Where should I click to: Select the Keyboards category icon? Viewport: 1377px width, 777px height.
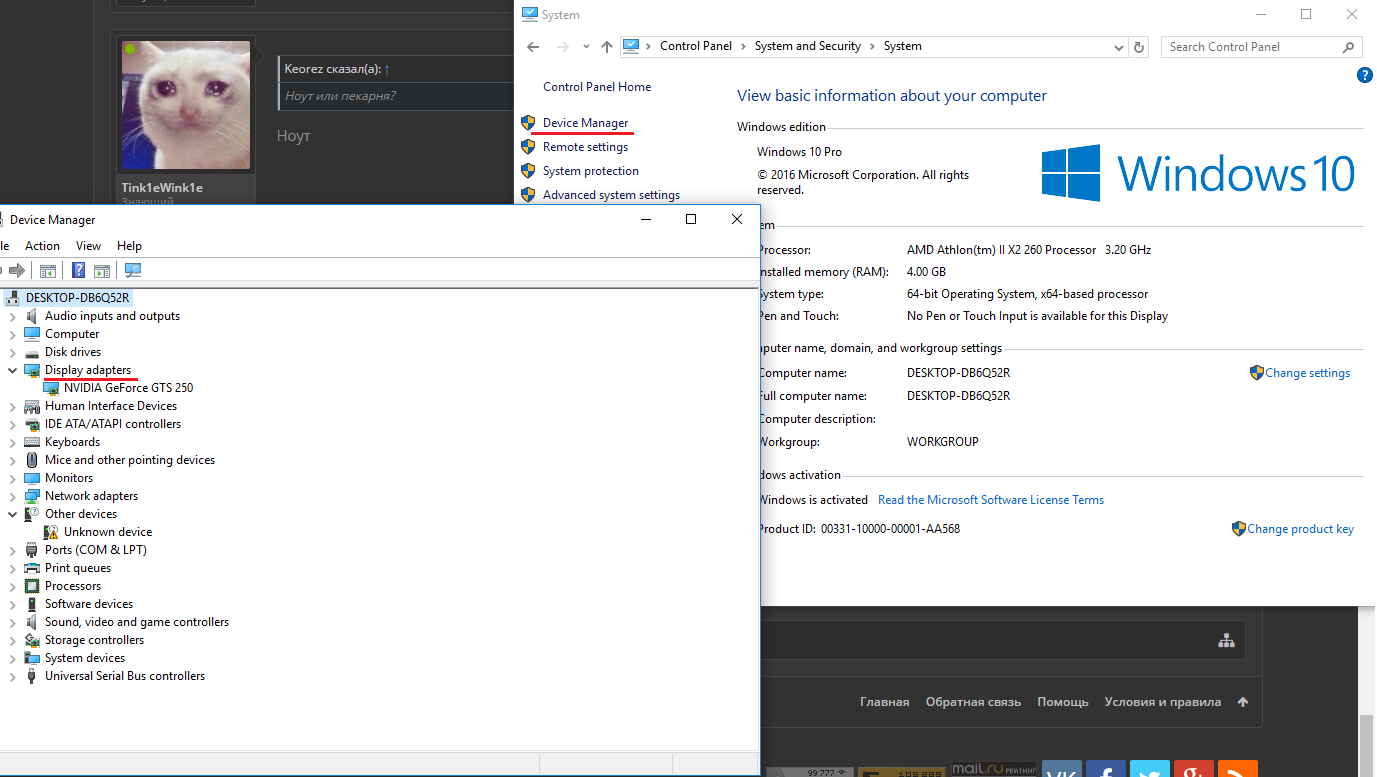(32, 442)
